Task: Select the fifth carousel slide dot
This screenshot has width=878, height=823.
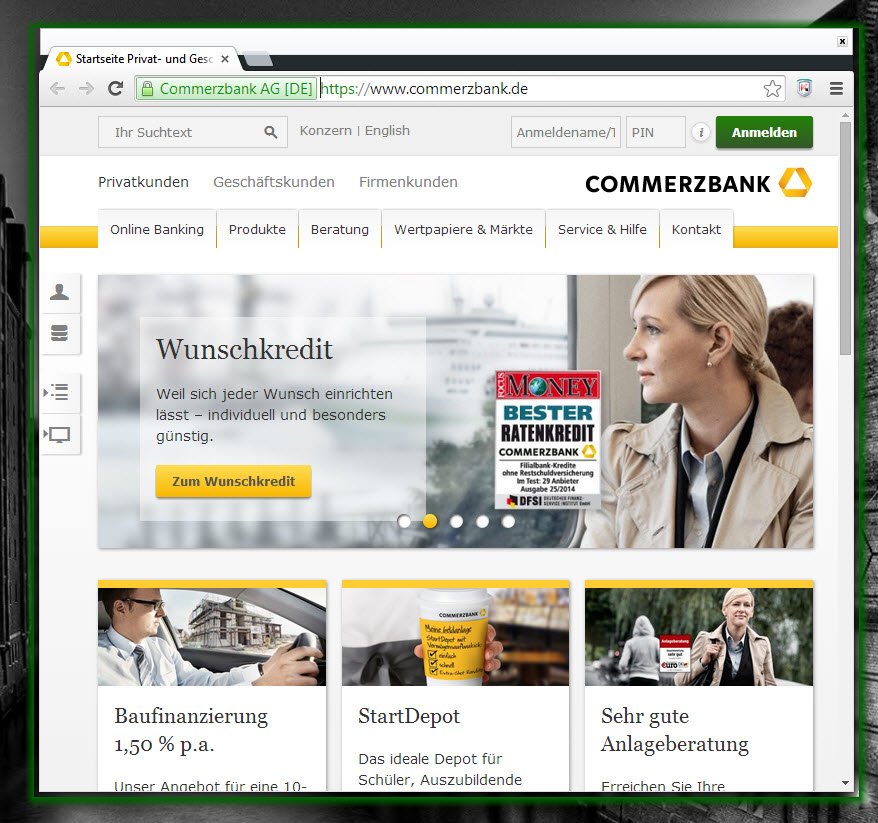Action: (508, 521)
